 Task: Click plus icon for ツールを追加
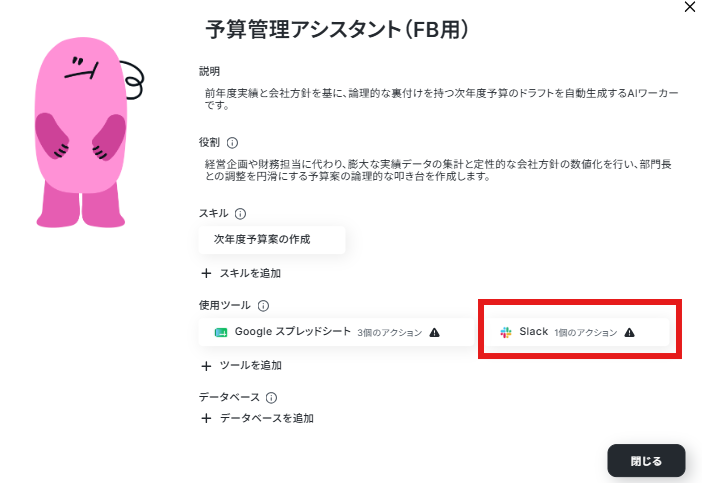[206, 366]
